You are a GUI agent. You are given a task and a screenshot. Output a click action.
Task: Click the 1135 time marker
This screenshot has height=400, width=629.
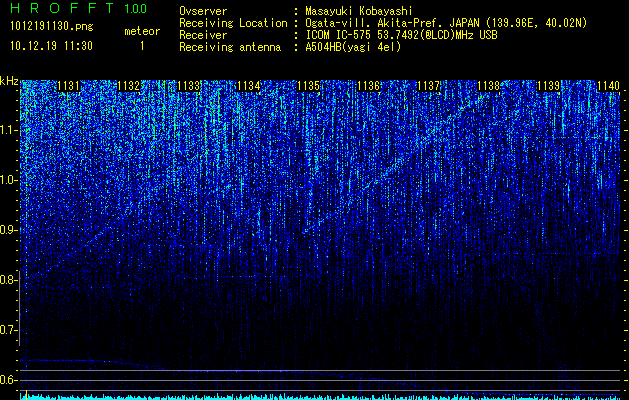click(x=308, y=86)
